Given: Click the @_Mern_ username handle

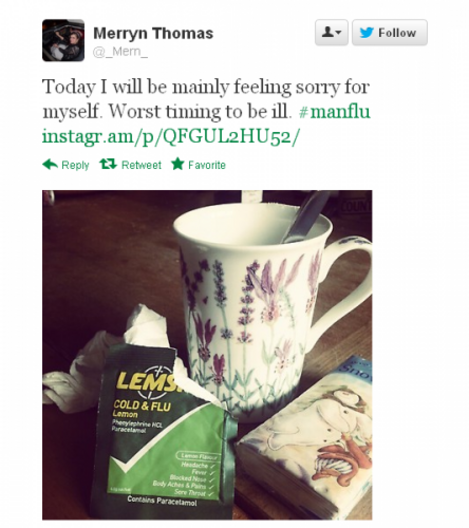Looking at the screenshot, I should click(x=120, y=52).
